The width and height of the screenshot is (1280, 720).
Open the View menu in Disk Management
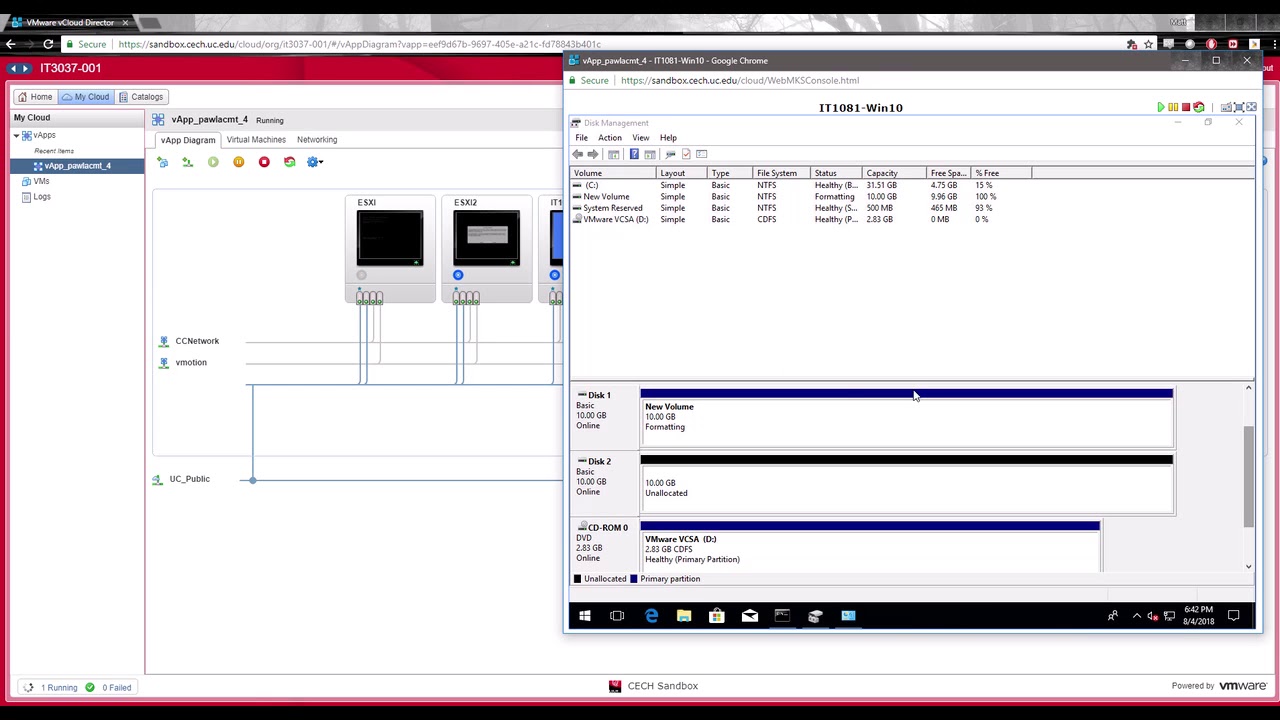point(640,138)
